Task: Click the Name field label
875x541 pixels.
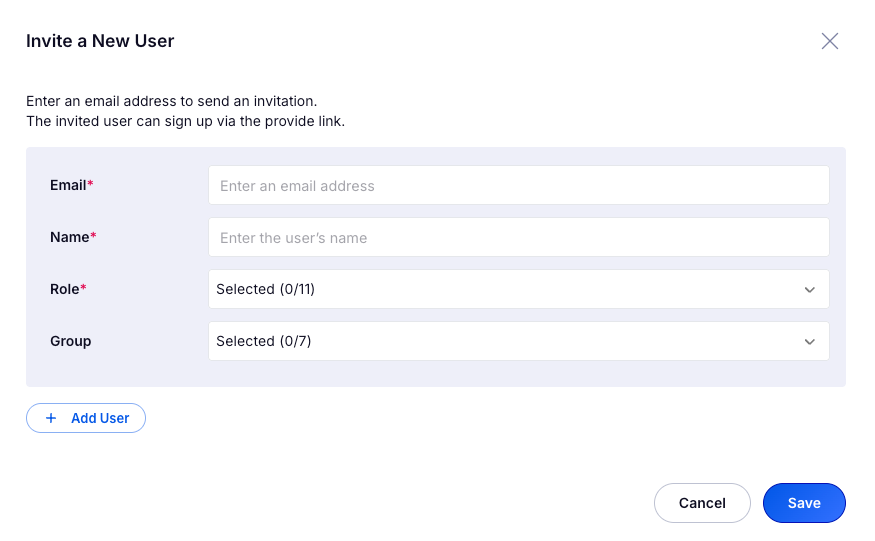Action: point(71,237)
